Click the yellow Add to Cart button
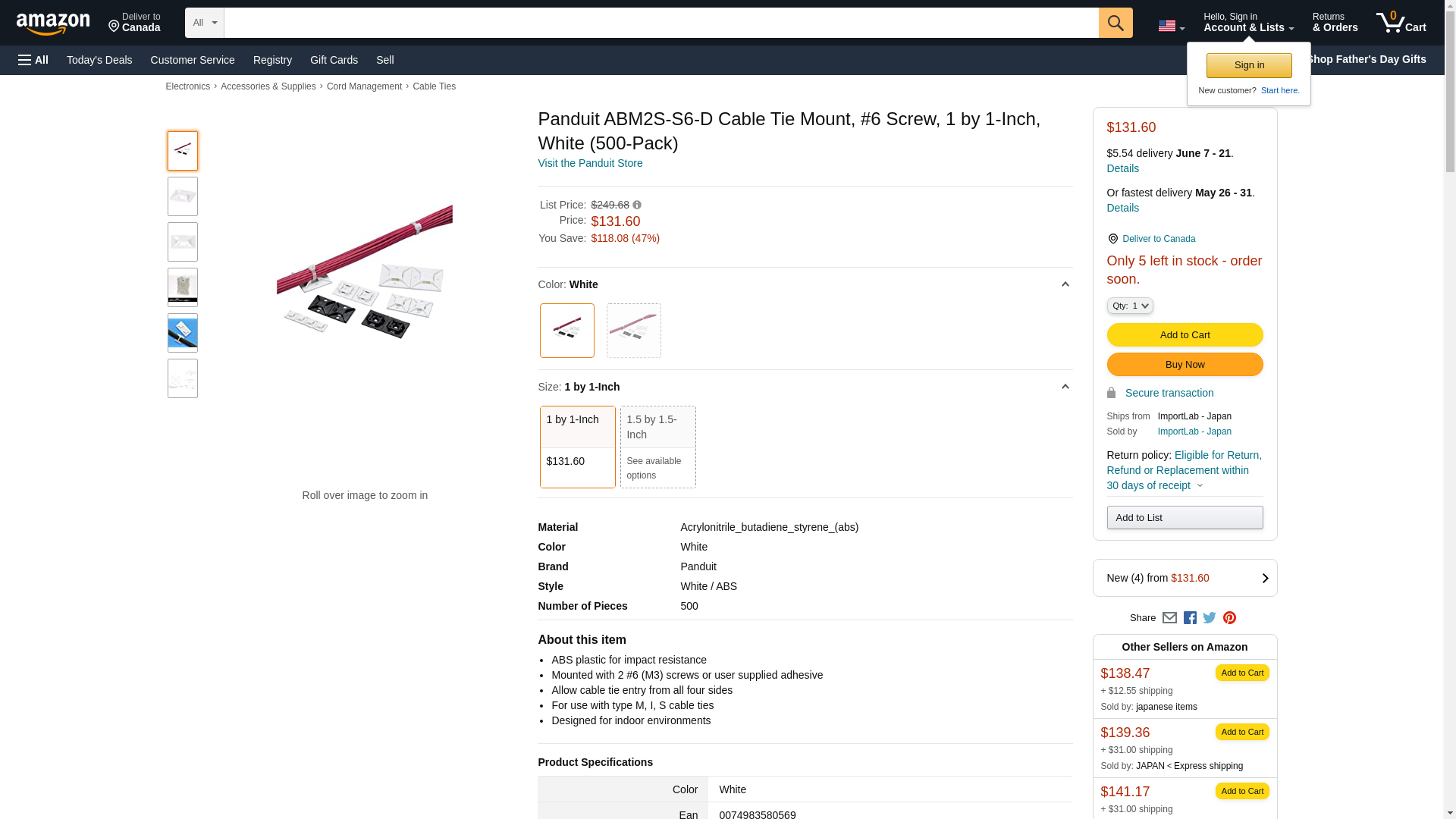Image resolution: width=1456 pixels, height=819 pixels. [x=1185, y=334]
